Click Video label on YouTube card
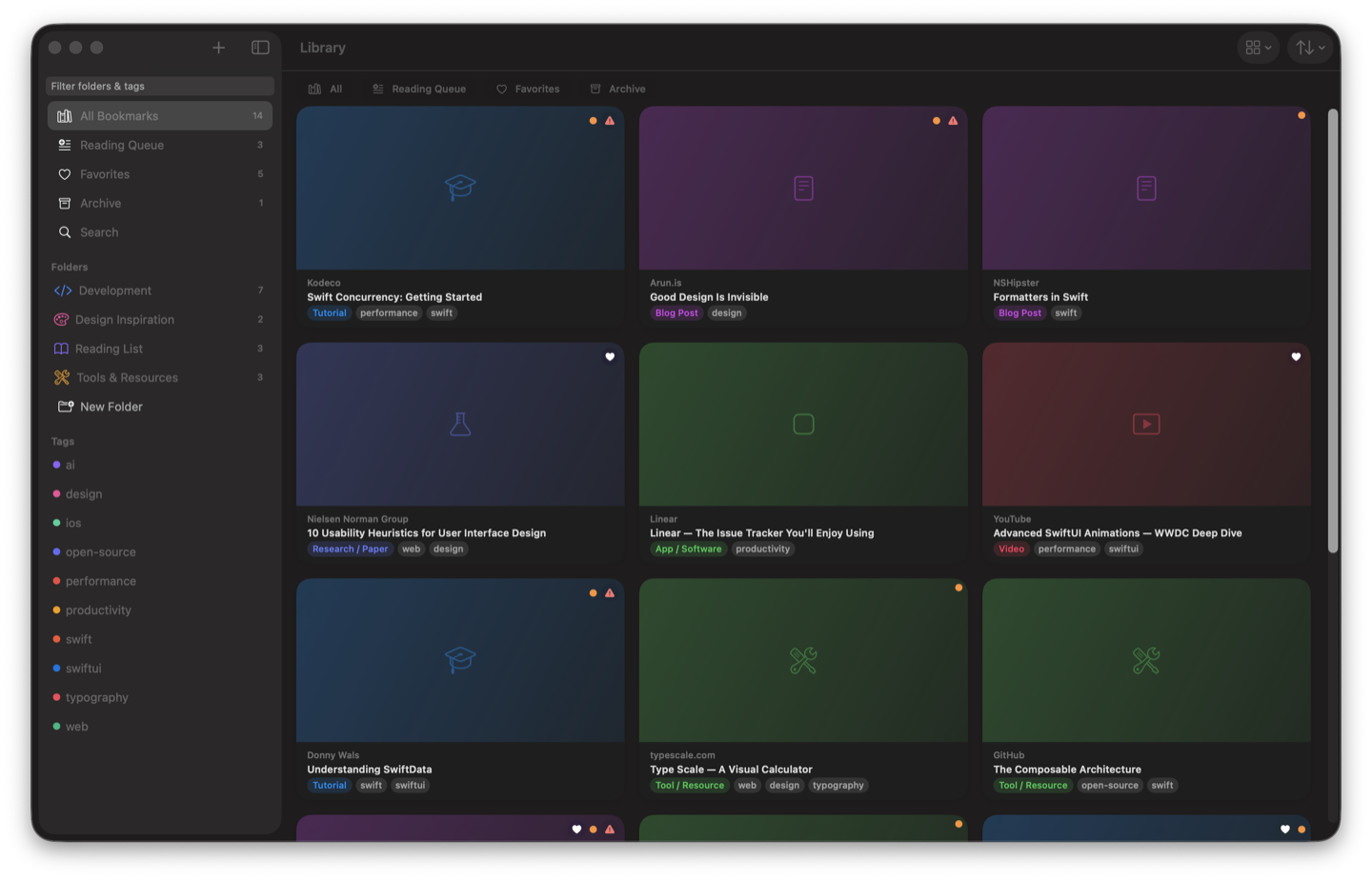The height and width of the screenshot is (880, 1372). tap(1012, 550)
